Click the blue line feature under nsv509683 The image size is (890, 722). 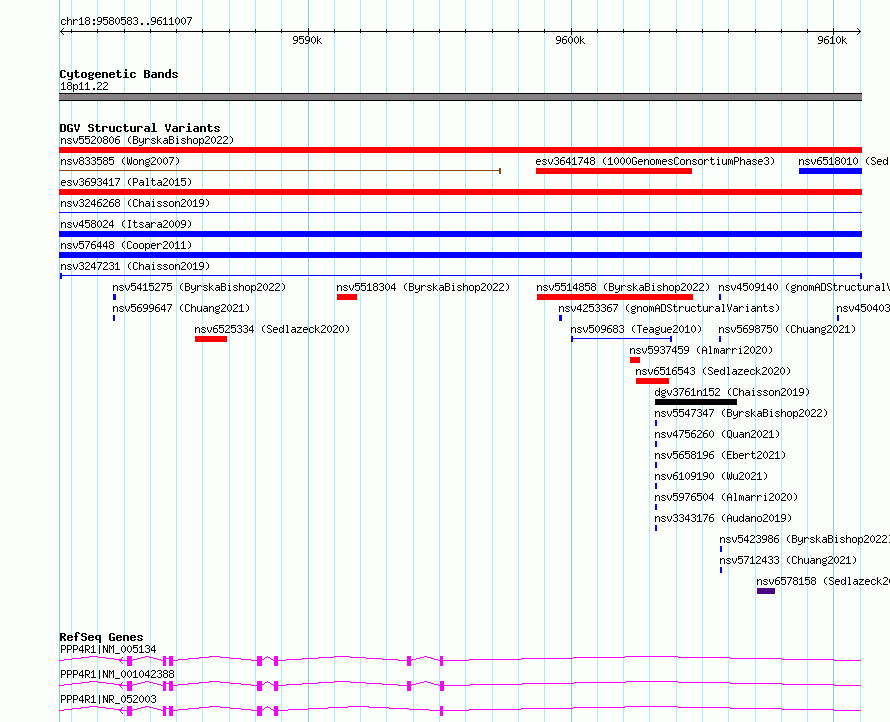(622, 339)
